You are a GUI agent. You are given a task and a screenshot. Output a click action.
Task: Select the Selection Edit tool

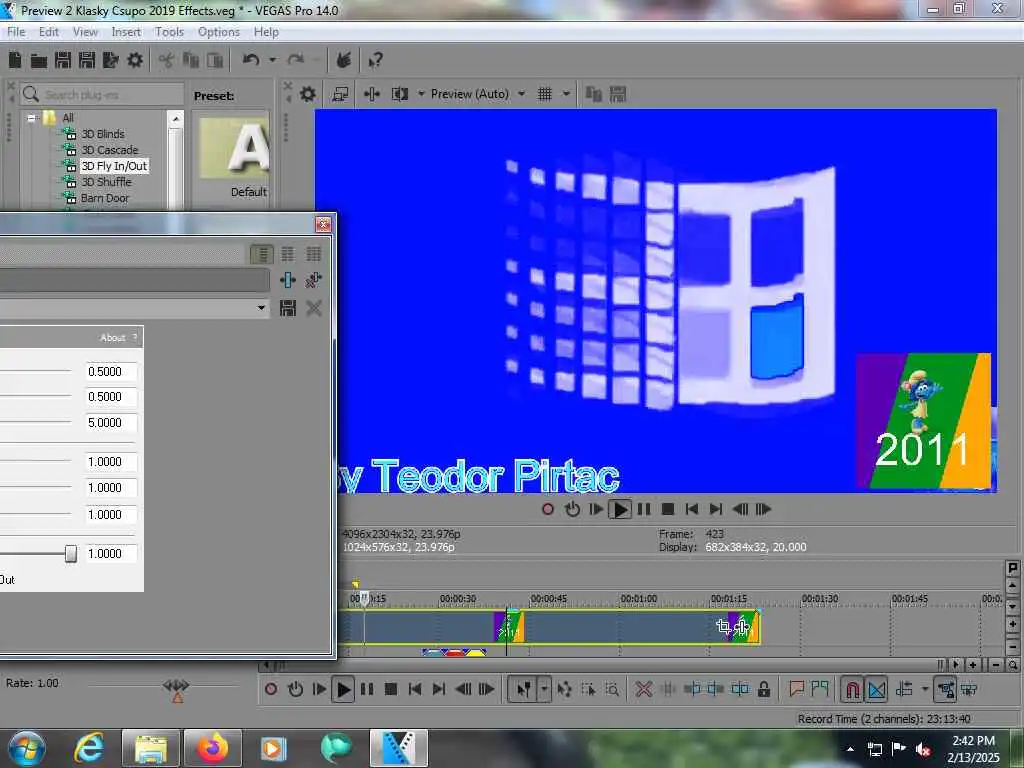(588, 689)
